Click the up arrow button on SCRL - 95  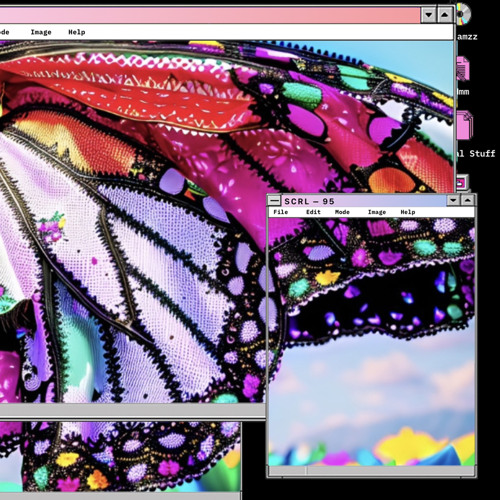coord(468,200)
